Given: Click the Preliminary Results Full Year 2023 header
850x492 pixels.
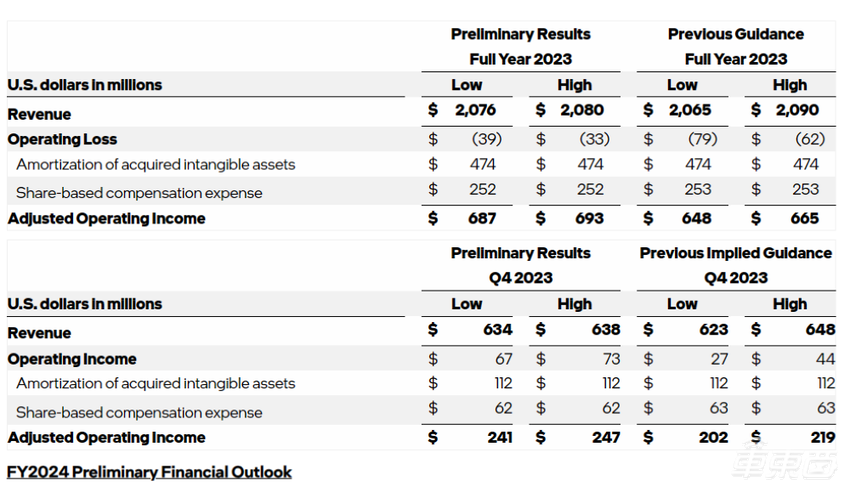Looking at the screenshot, I should pos(520,46).
